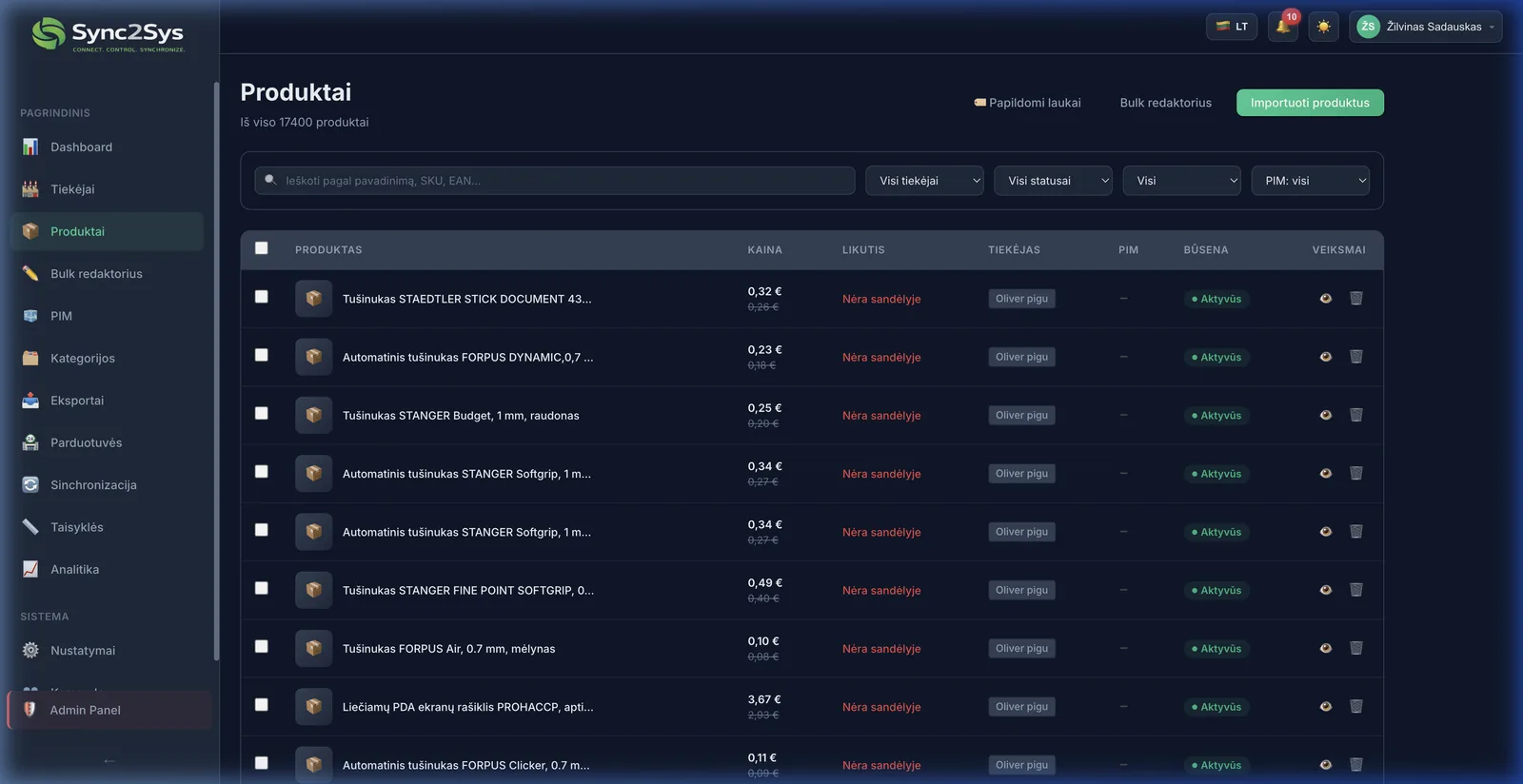This screenshot has height=784, width=1523.
Task: Click the Dashboard chart icon
Action: (30, 147)
